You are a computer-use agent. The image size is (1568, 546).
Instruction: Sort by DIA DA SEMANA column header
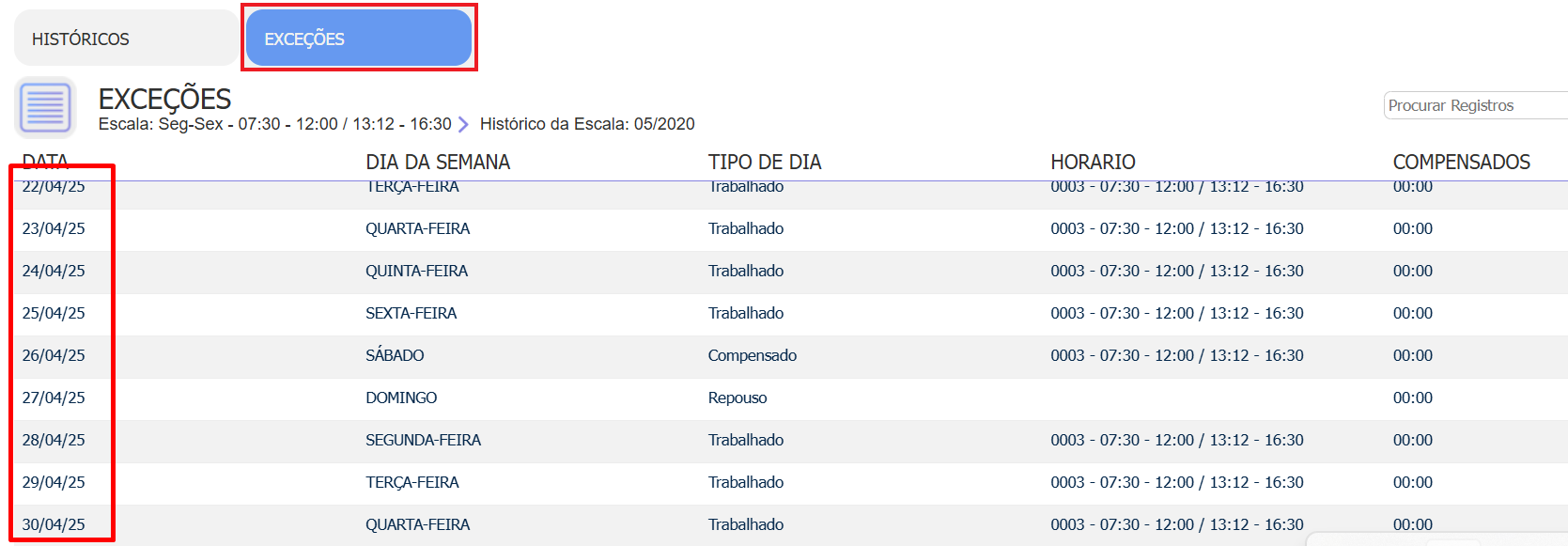pos(438,162)
